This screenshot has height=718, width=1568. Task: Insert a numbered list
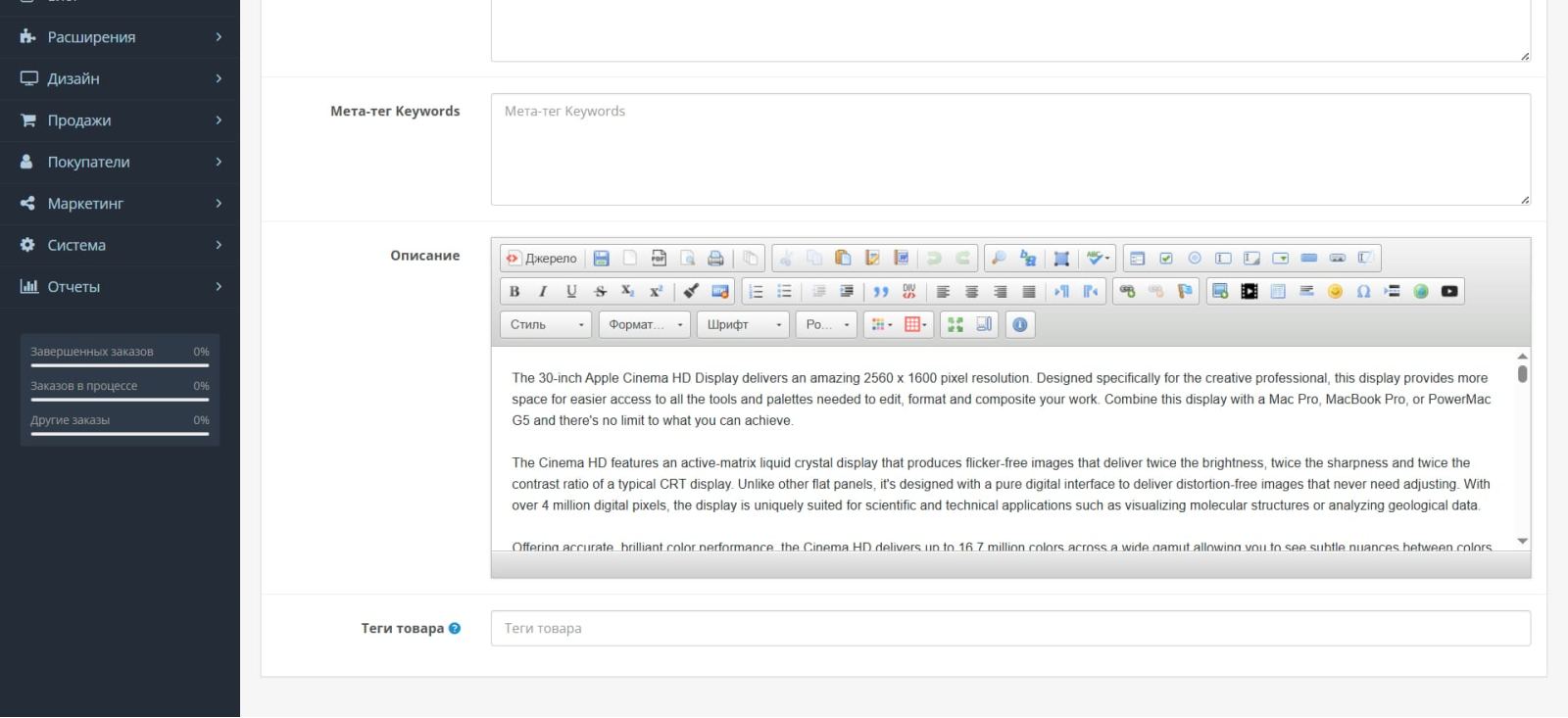(x=756, y=292)
